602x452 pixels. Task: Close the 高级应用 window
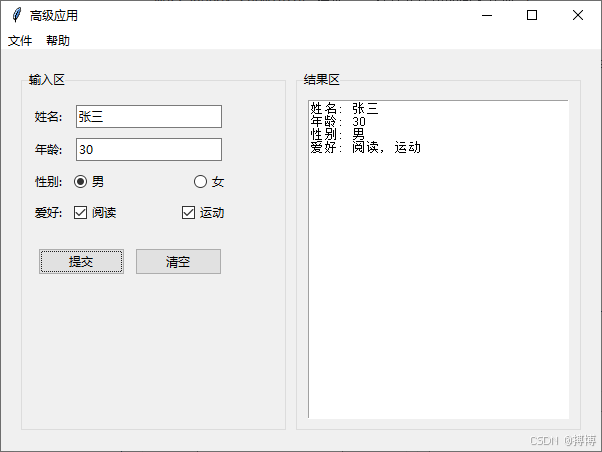(x=578, y=15)
